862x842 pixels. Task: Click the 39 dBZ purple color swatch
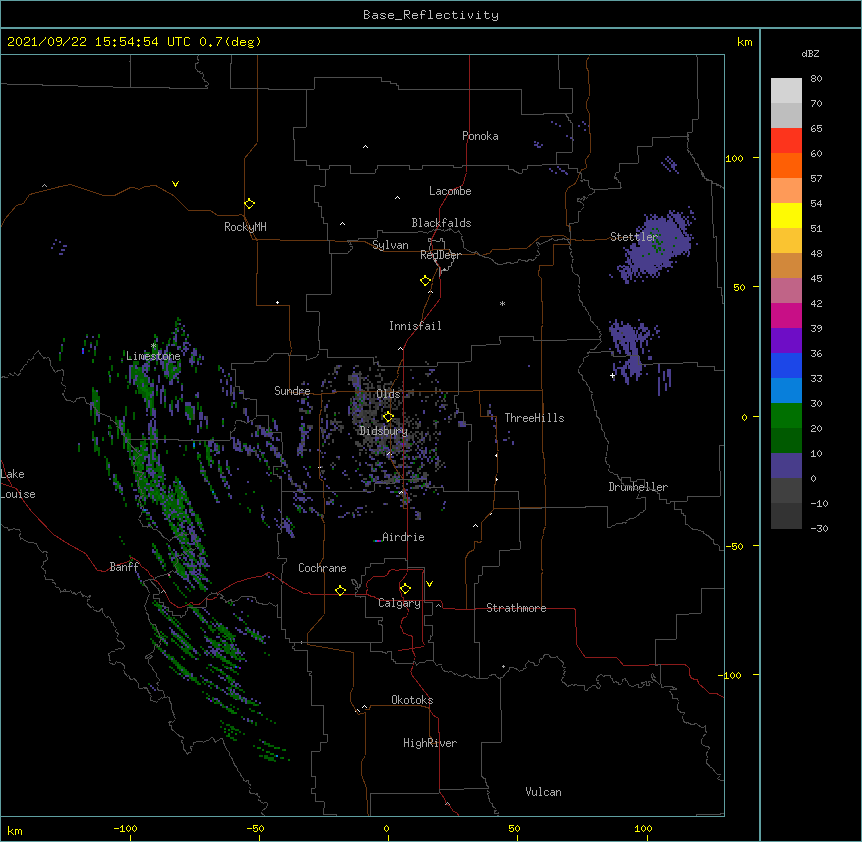coord(786,340)
